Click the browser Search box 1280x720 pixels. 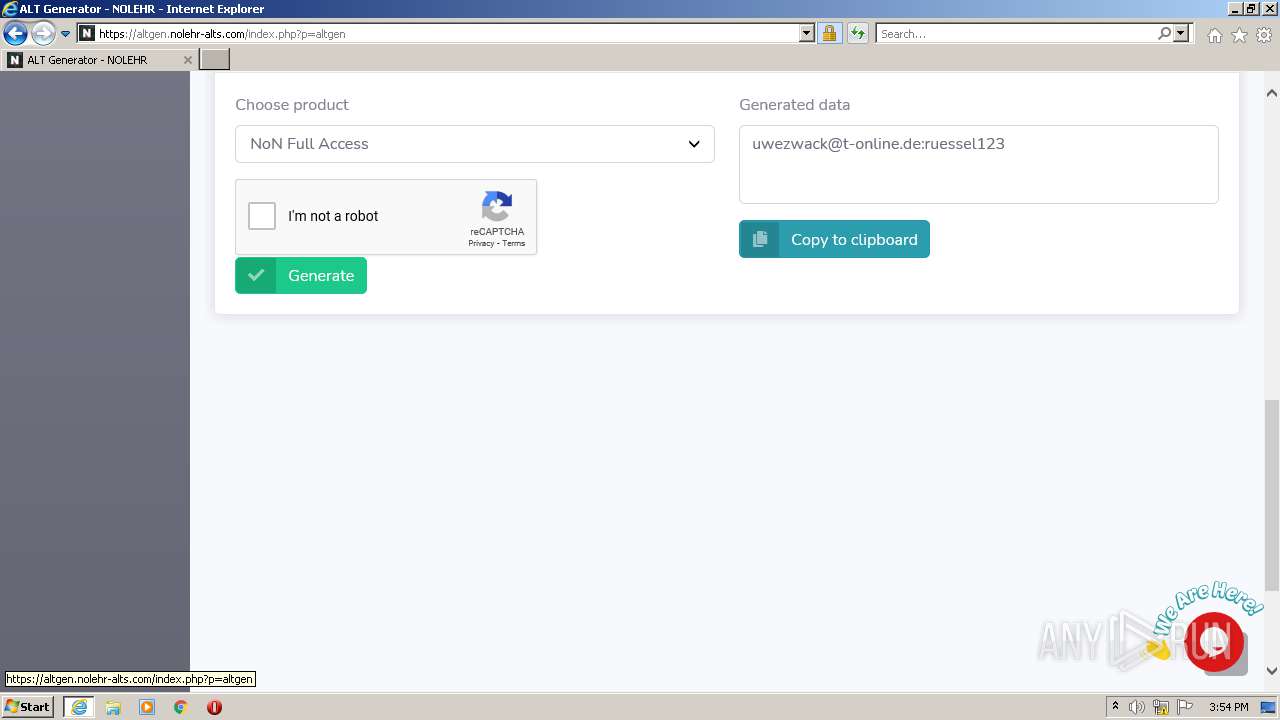(1016, 34)
